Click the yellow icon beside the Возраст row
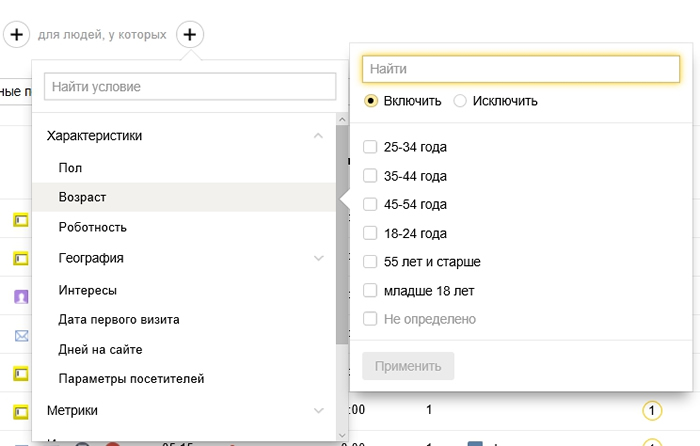The width and height of the screenshot is (700, 446). point(21,219)
